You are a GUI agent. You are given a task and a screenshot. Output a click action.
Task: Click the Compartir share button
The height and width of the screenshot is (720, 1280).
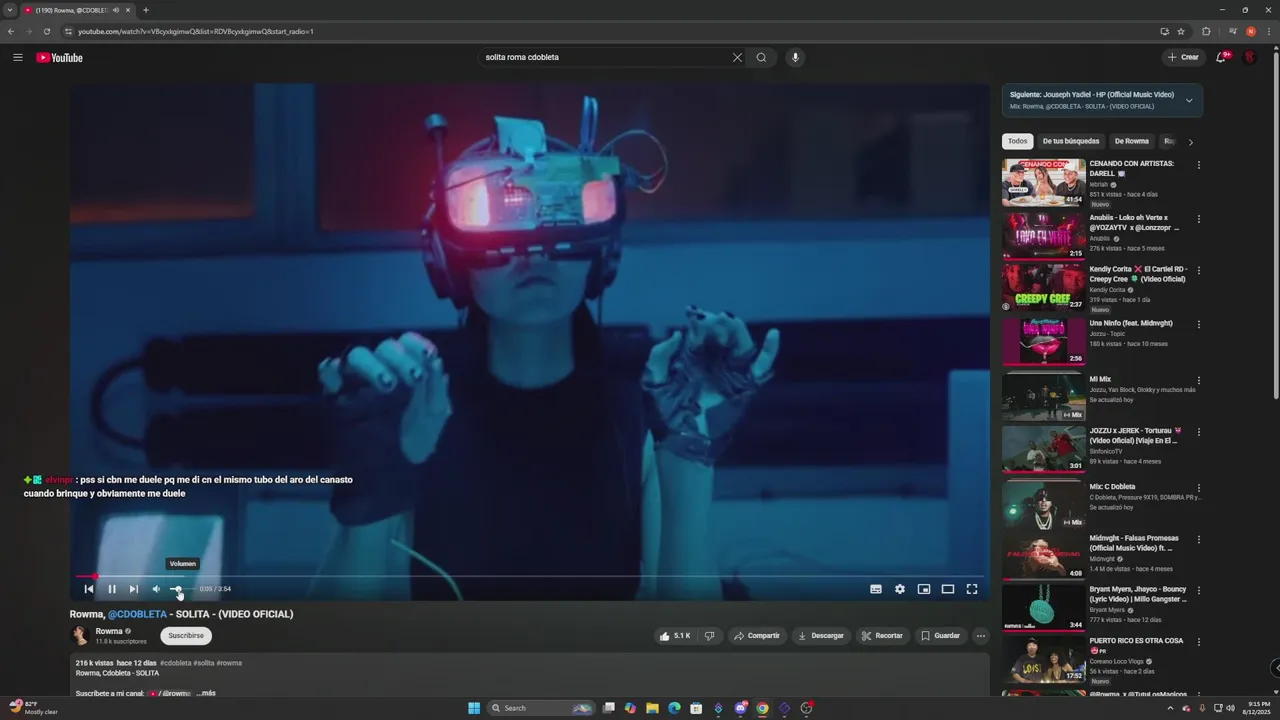pos(756,635)
